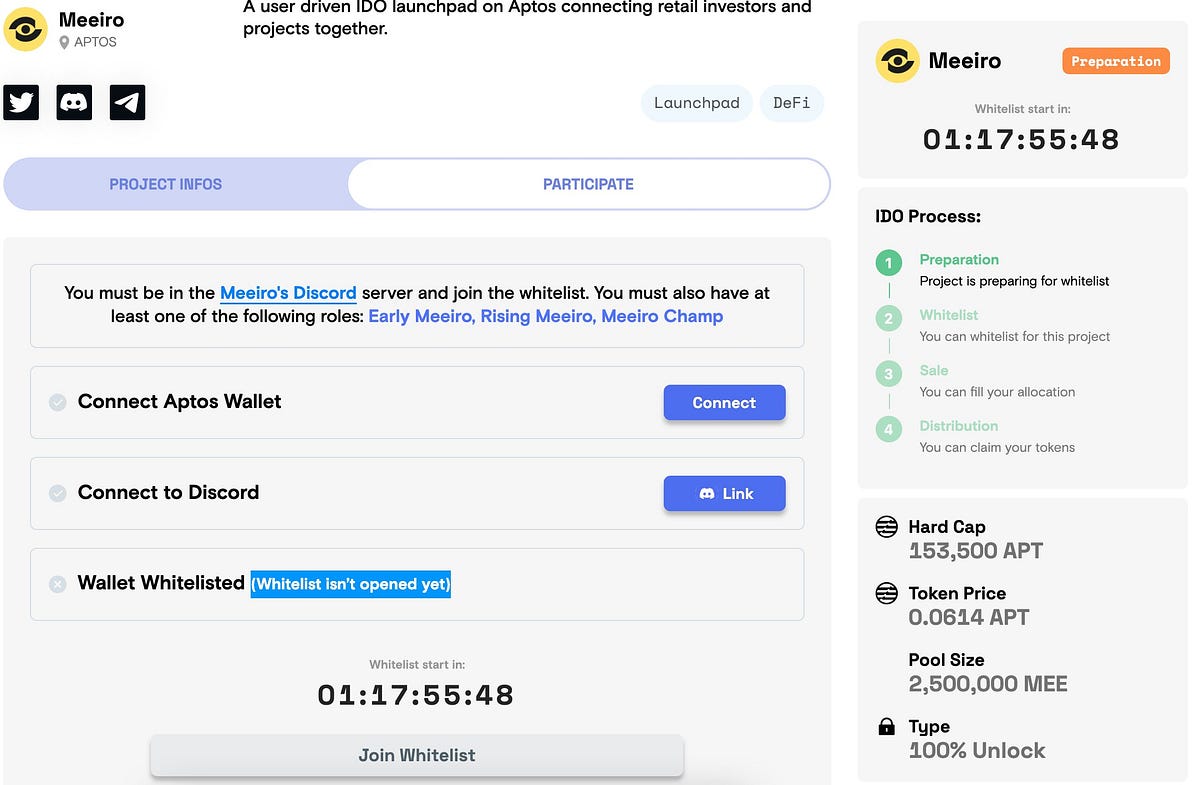Click the green checkmark on Preparation step
The width and height of the screenshot is (1200, 785).
pos(888,262)
